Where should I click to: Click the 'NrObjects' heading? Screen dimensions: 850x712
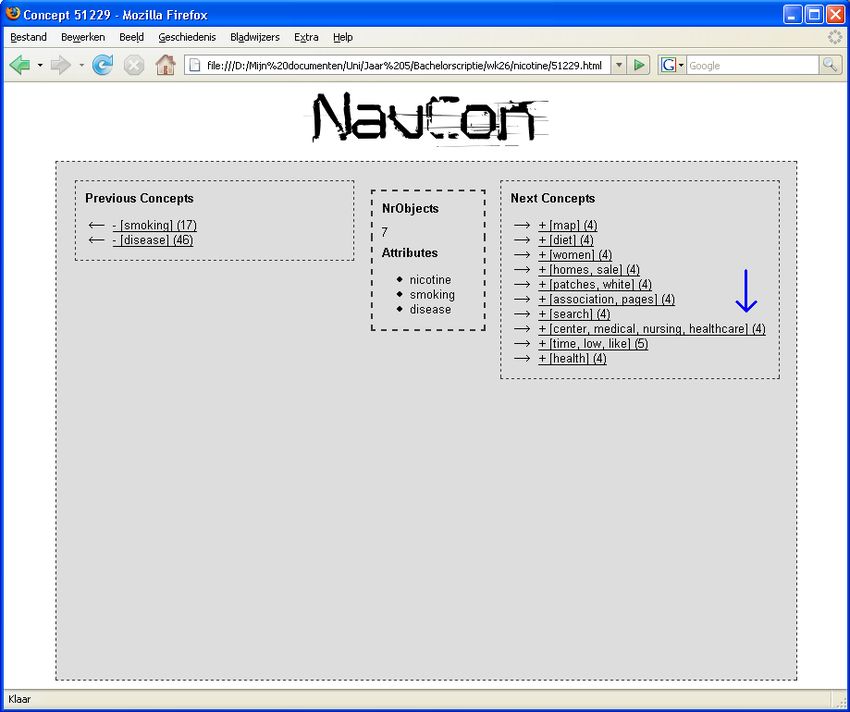coord(410,208)
